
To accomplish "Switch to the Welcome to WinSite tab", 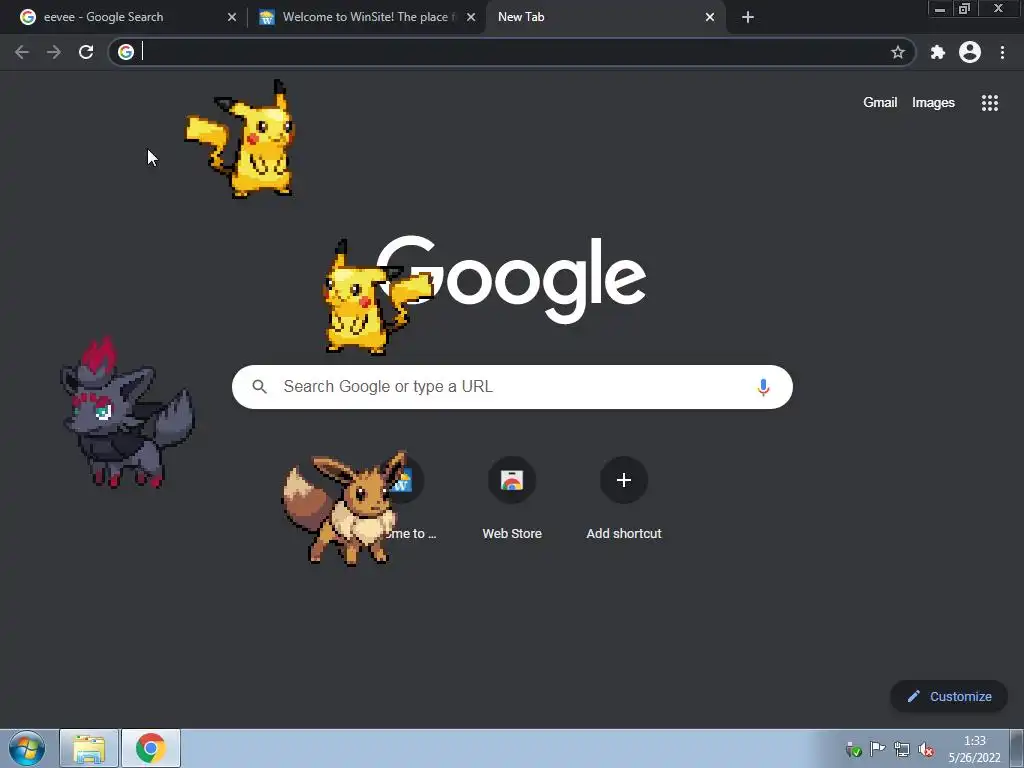I will (366, 17).
